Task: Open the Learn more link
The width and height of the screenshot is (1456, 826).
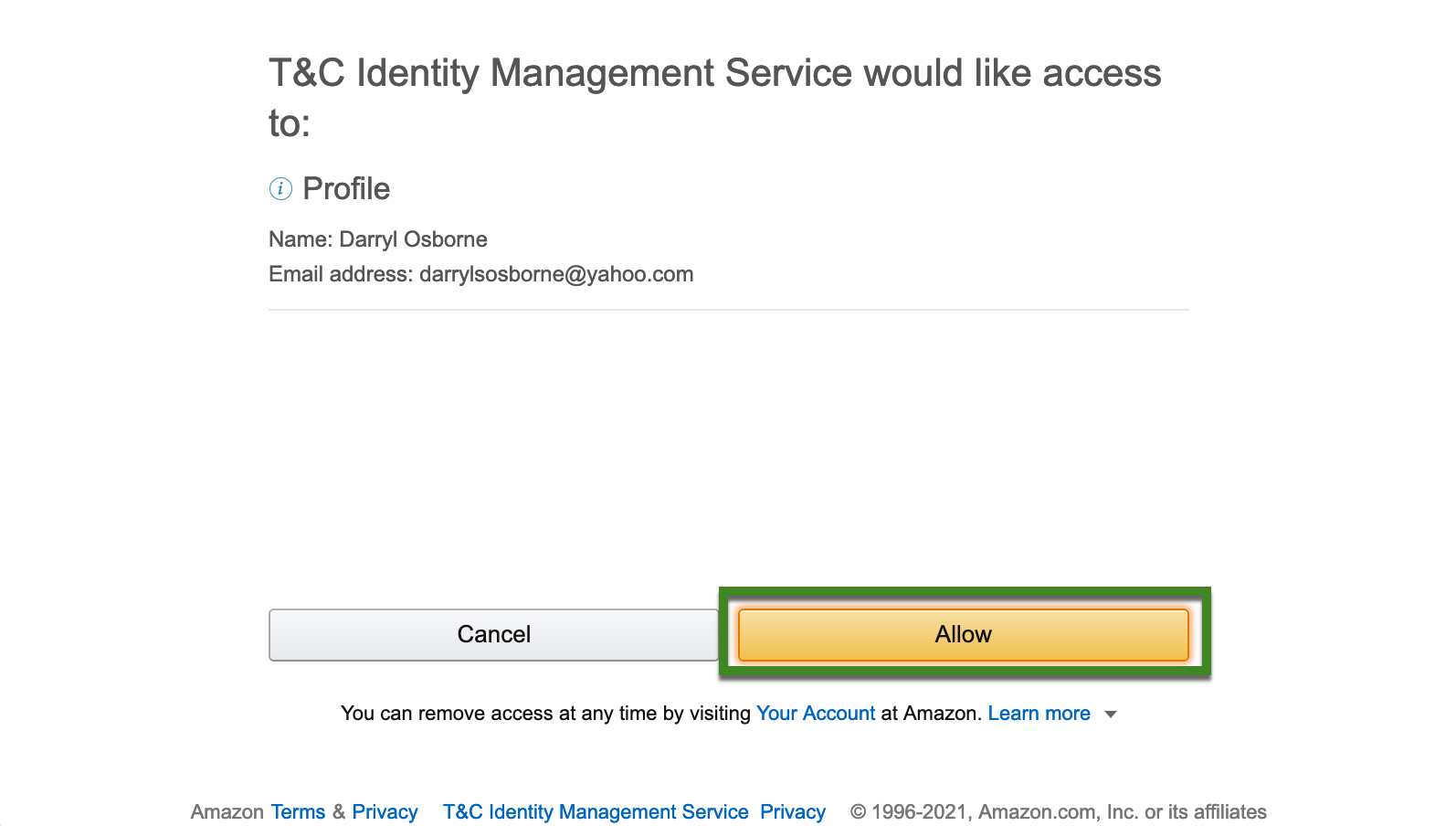Action: 1039,714
